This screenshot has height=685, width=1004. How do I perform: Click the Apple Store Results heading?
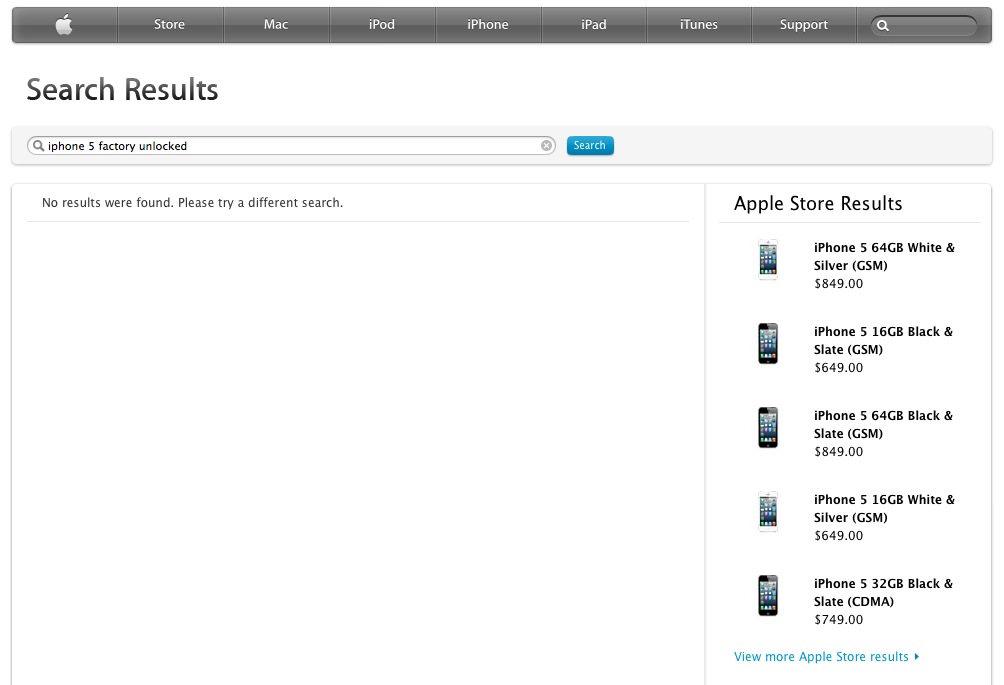(818, 203)
